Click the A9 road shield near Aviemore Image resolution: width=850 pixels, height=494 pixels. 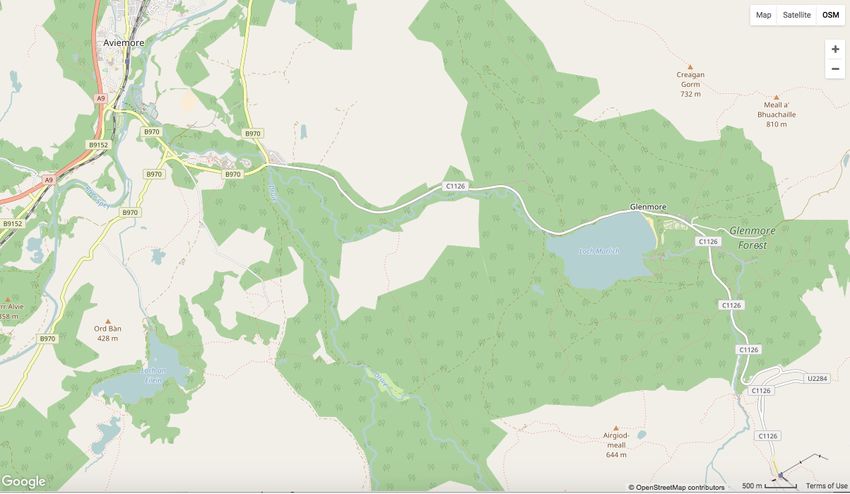coord(100,98)
